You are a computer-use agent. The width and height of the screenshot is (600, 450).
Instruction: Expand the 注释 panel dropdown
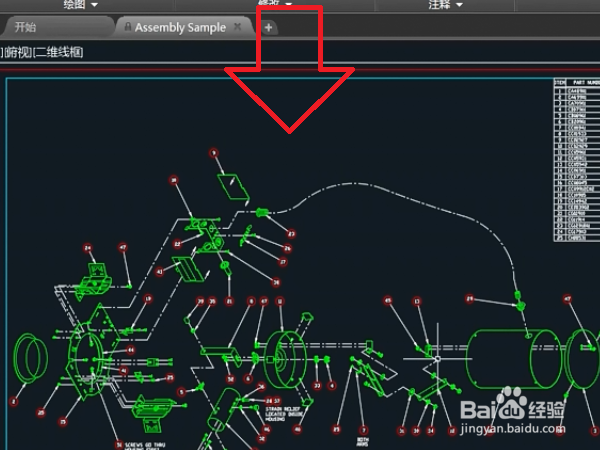tap(446, 5)
